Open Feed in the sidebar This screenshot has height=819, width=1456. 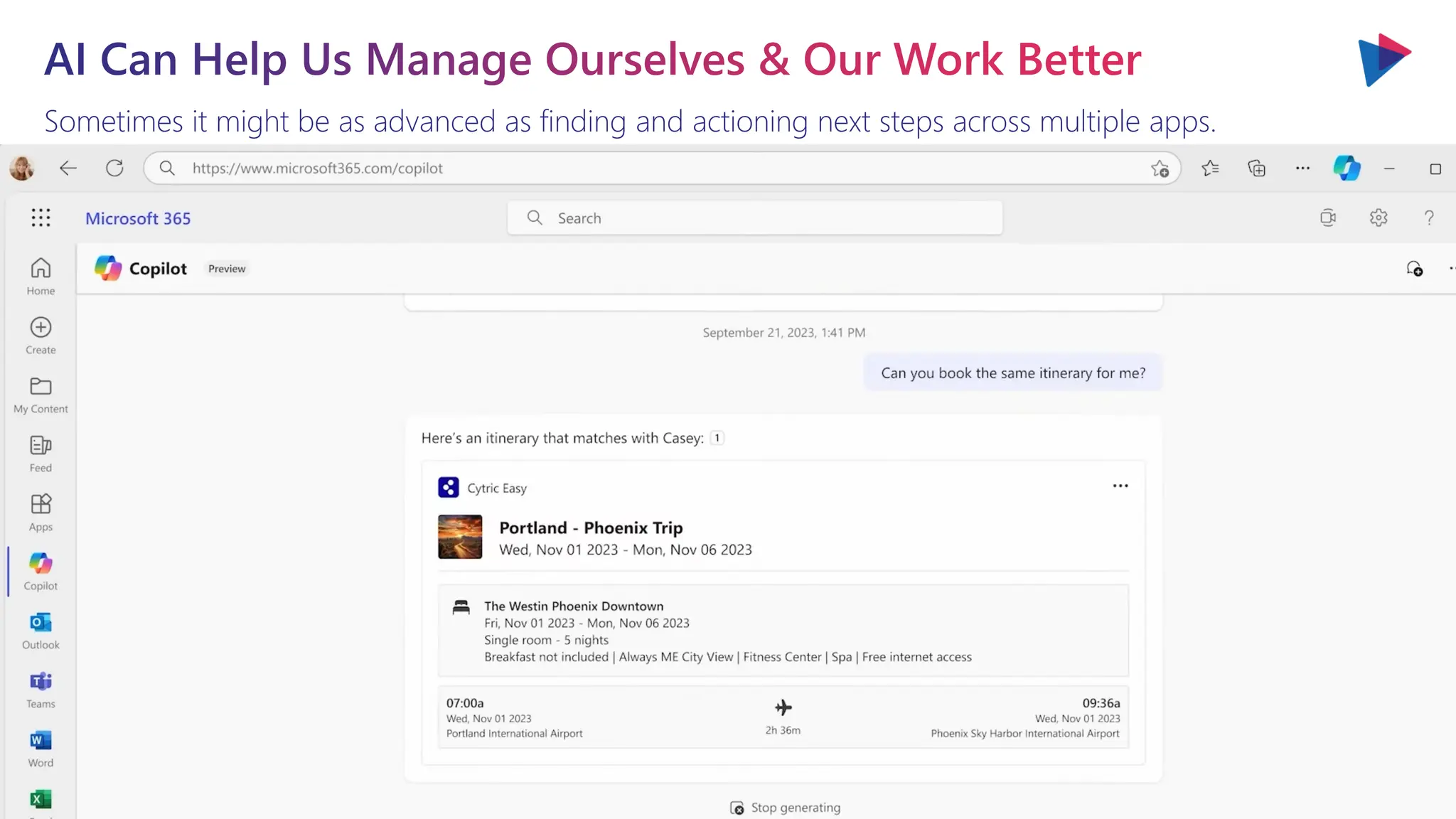click(41, 454)
